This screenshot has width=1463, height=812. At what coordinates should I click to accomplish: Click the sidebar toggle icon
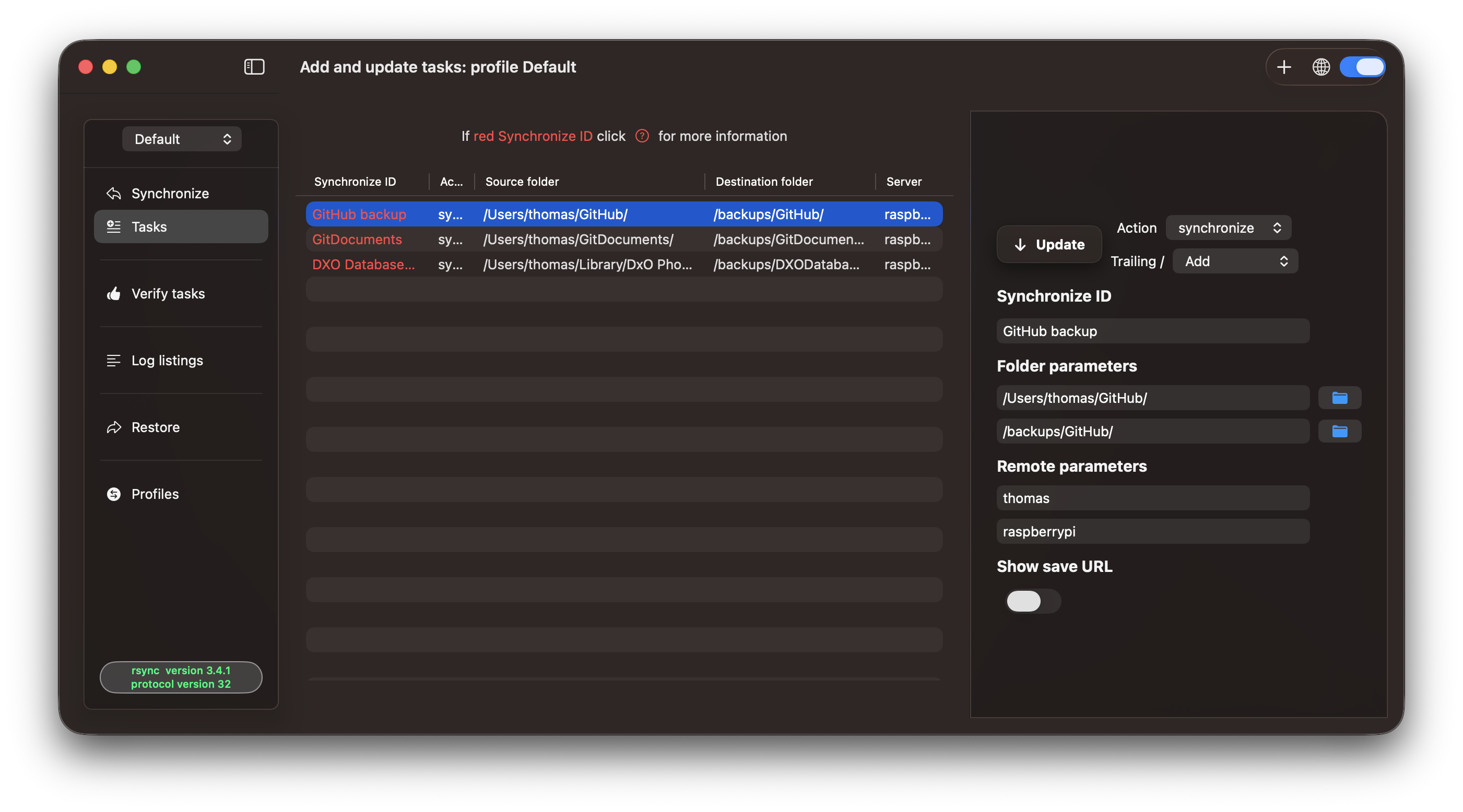pyautogui.click(x=254, y=67)
